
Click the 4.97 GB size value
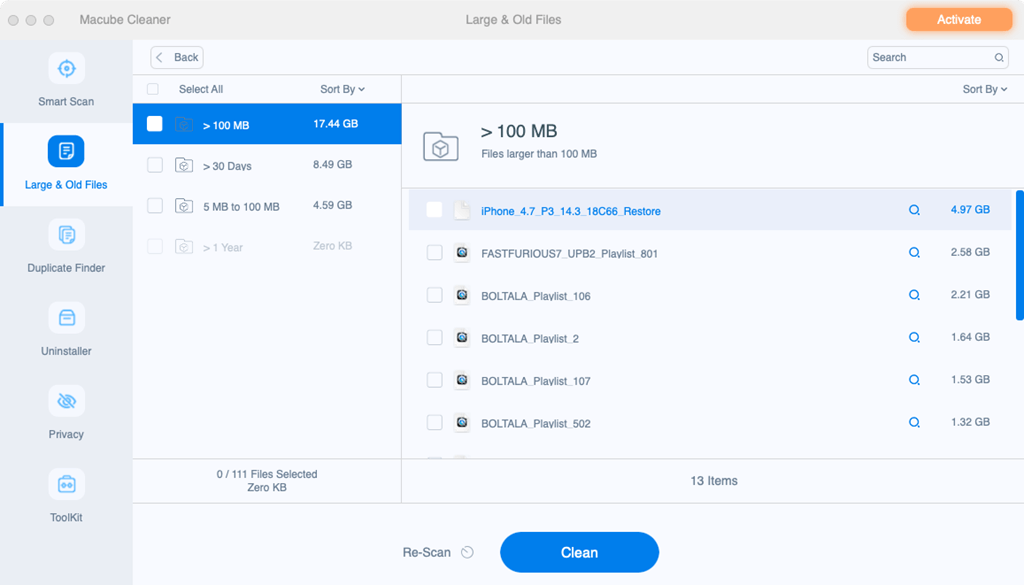970,210
